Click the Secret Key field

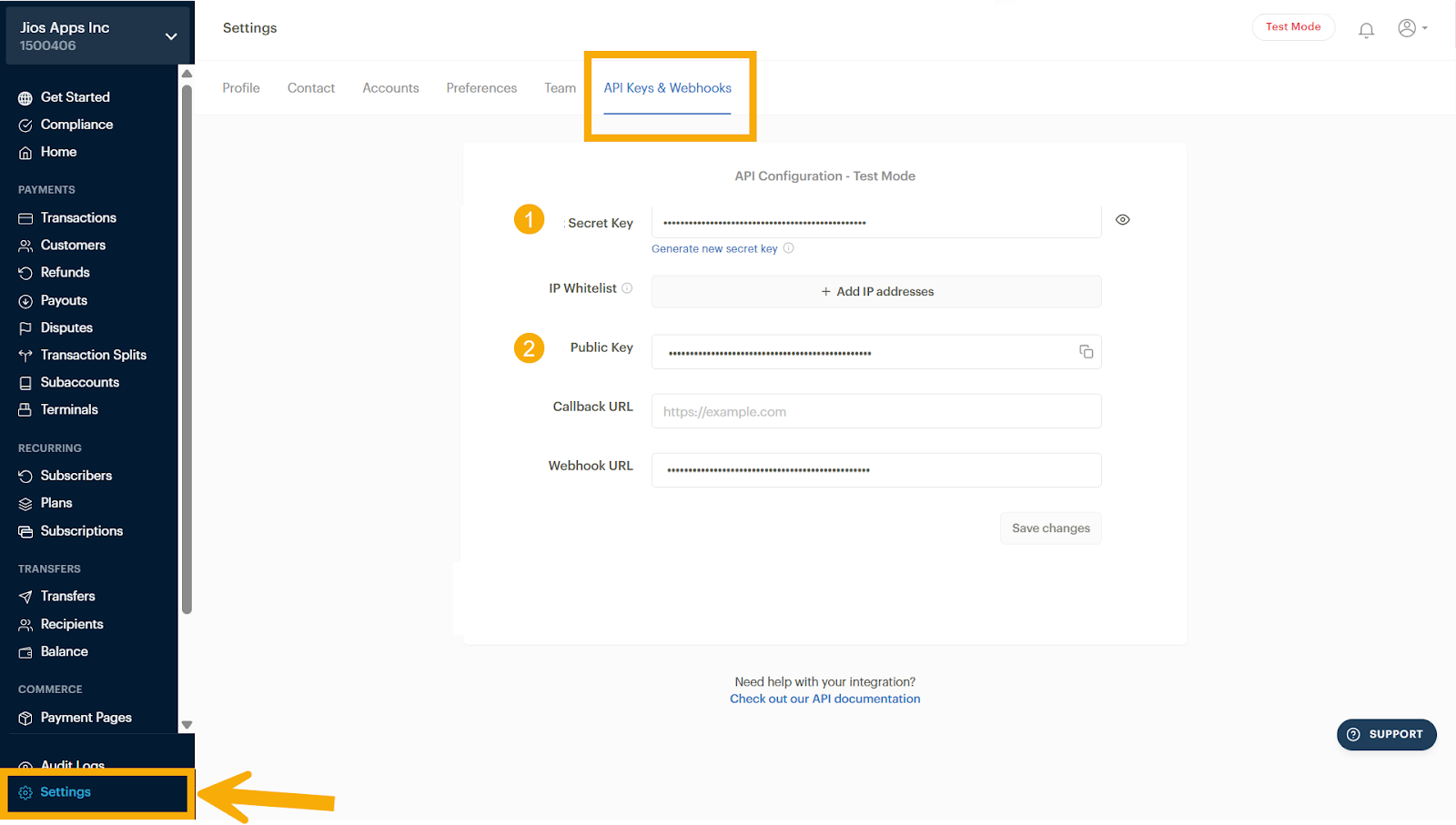click(876, 221)
